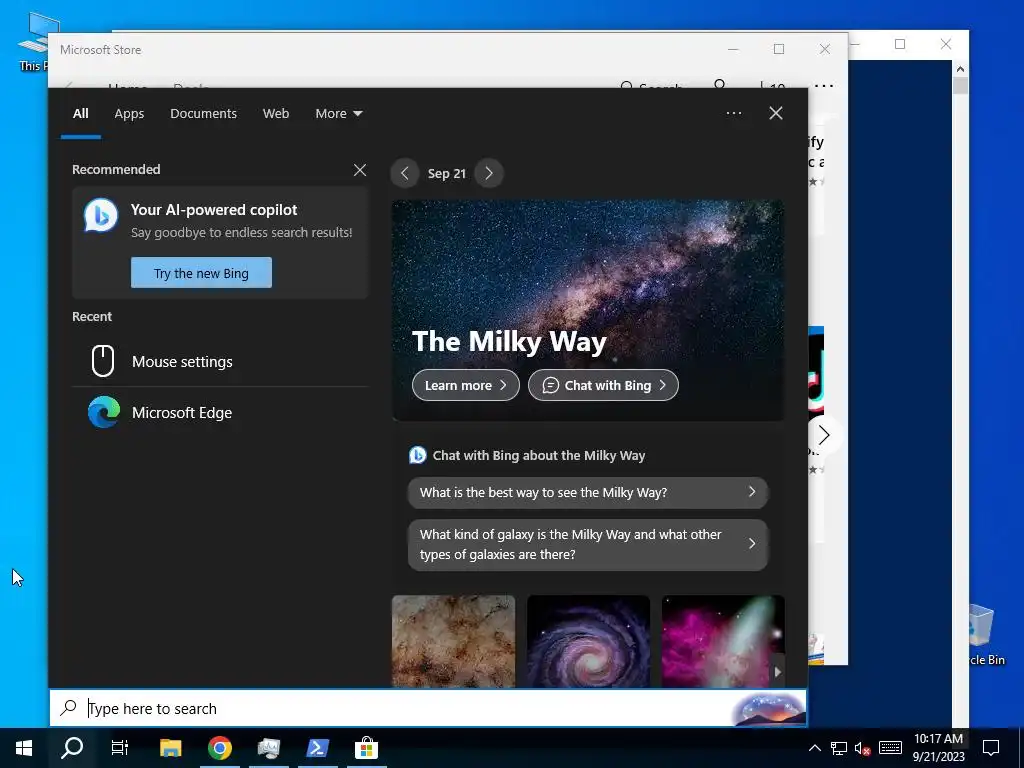This screenshot has width=1024, height=768.
Task: Open Task View on the taskbar
Action: pos(120,748)
